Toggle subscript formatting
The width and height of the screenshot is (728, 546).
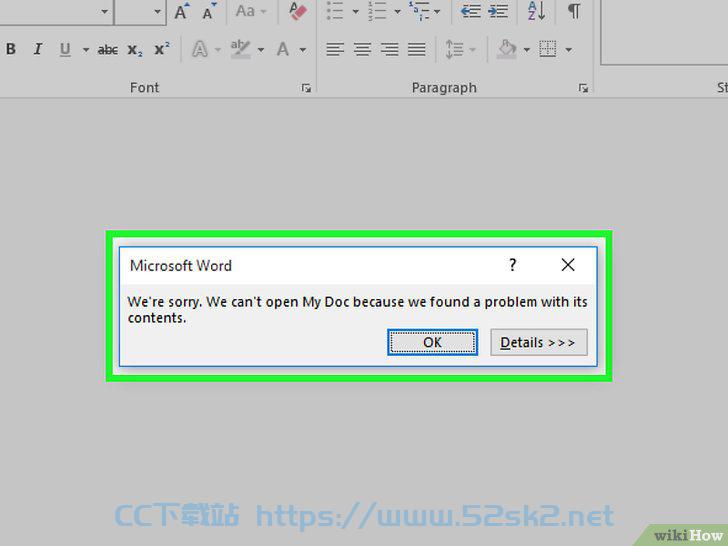135,50
